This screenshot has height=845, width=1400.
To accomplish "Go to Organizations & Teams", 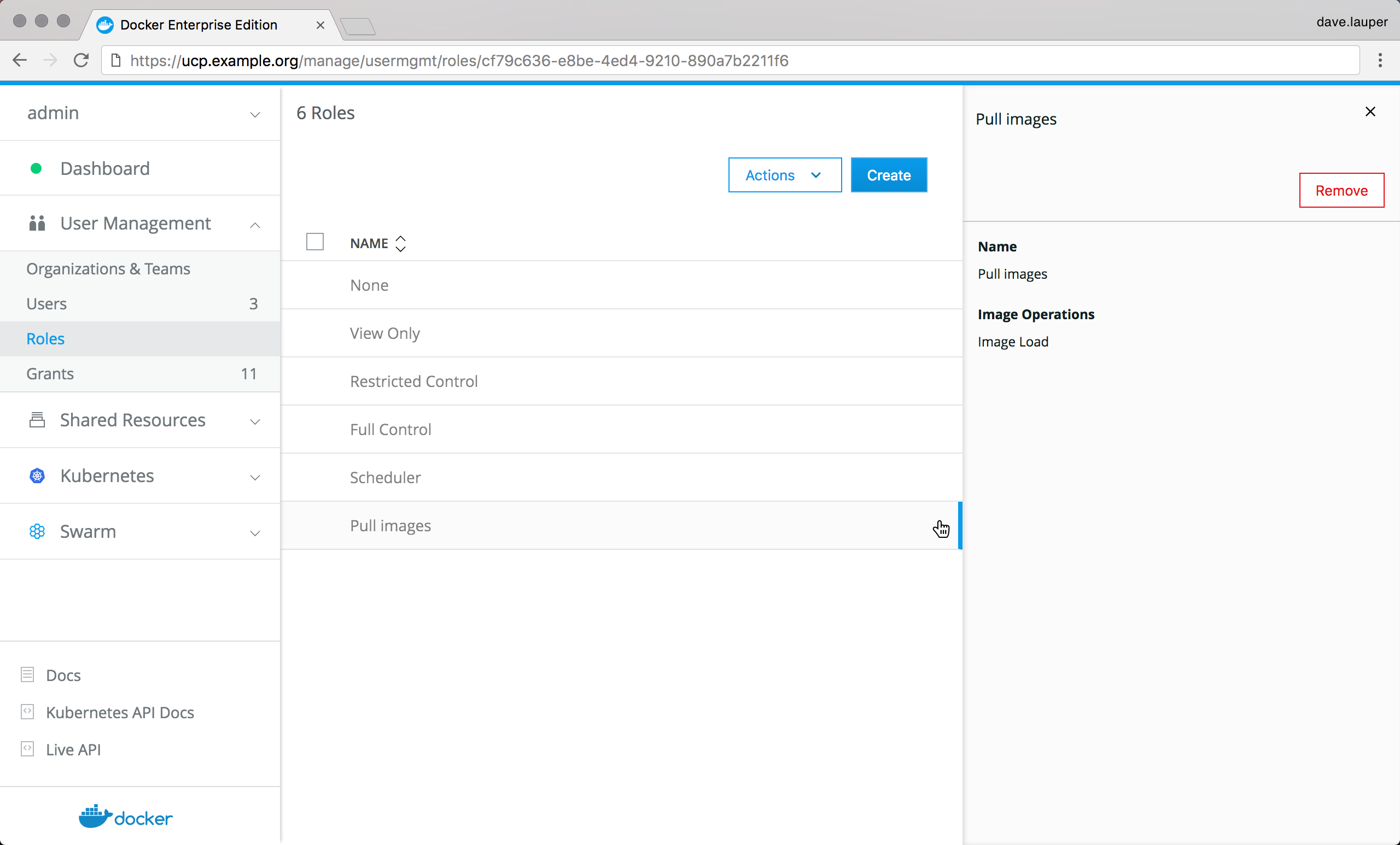I will tap(108, 268).
